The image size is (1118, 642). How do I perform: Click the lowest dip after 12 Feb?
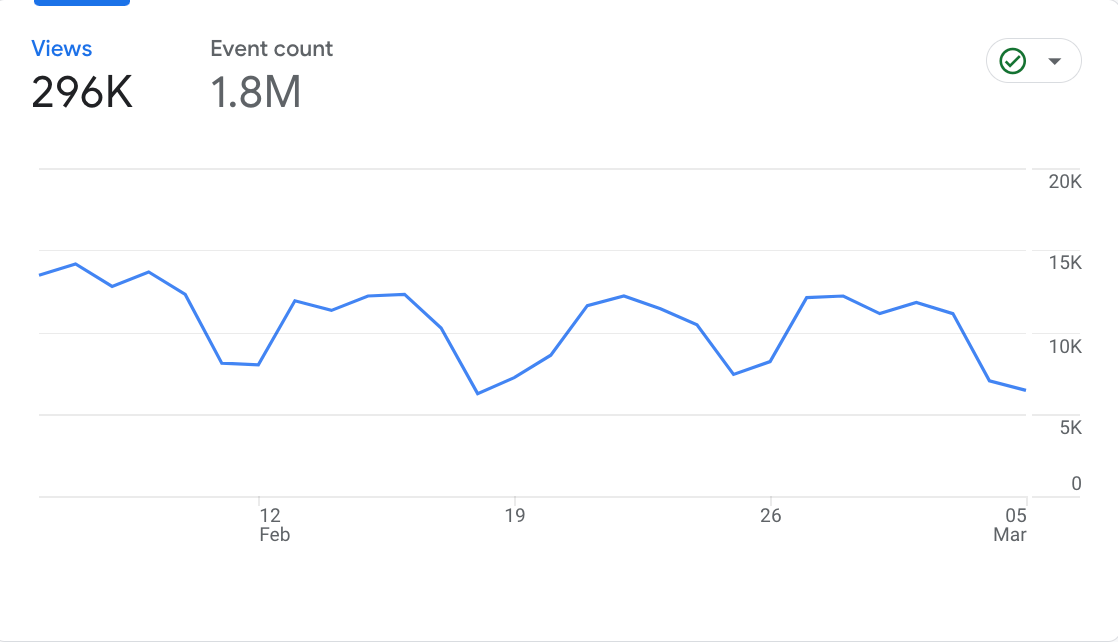[478, 394]
